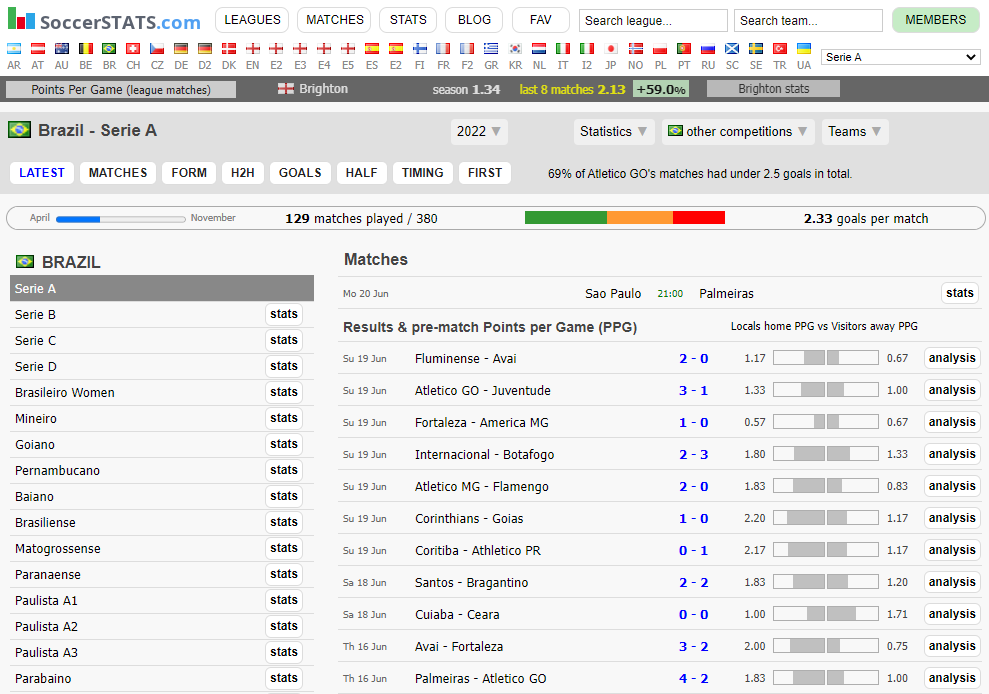The height and width of the screenshot is (694, 989).
Task: Select the Russia flag labeled RU
Action: [708, 49]
